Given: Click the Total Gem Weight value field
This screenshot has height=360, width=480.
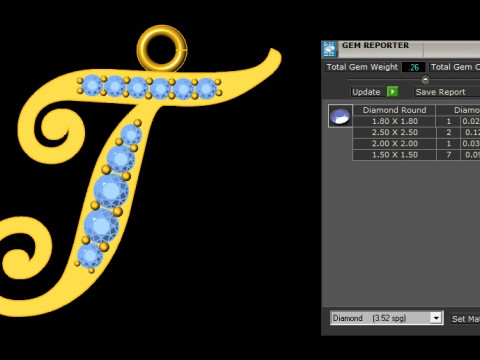Looking at the screenshot, I should [x=413, y=67].
